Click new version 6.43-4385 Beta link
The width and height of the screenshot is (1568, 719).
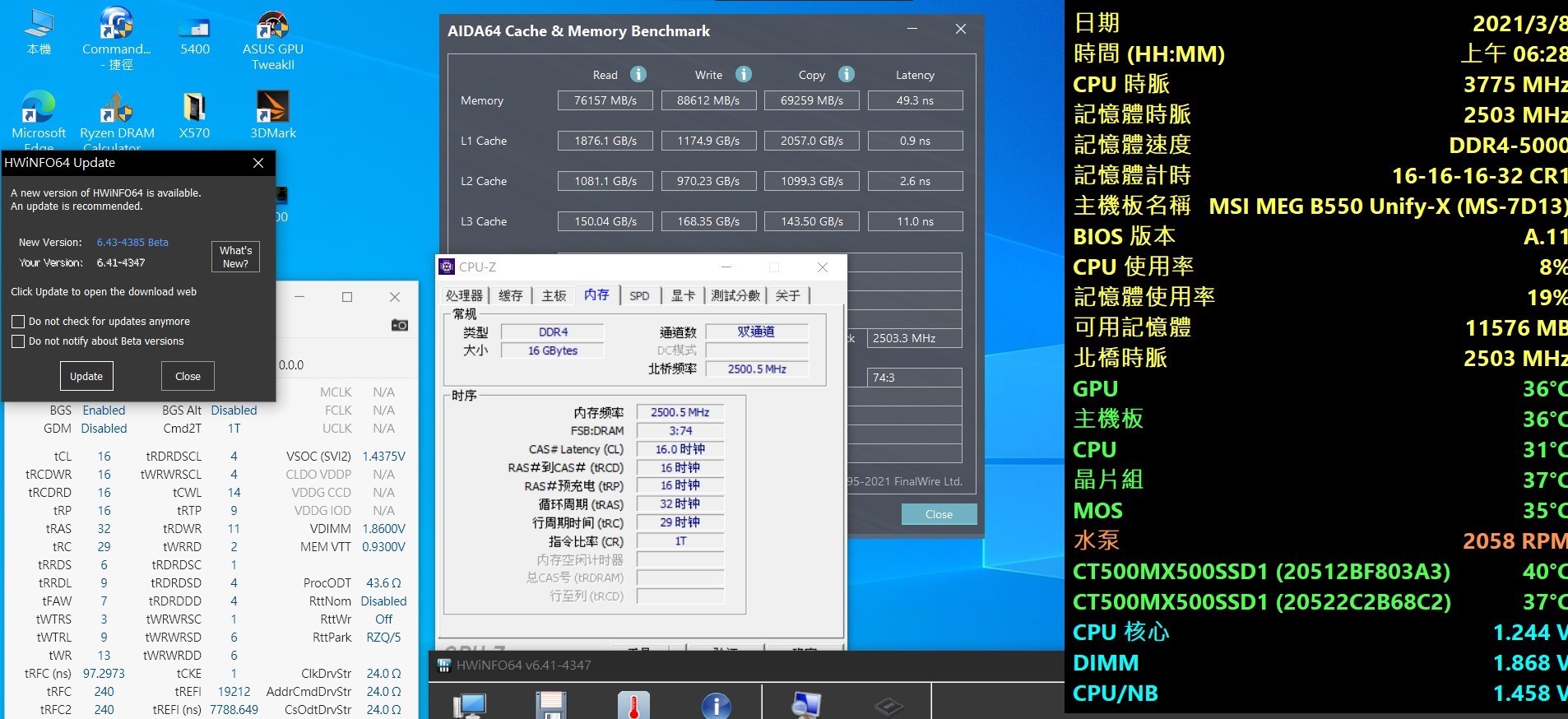tap(132, 243)
